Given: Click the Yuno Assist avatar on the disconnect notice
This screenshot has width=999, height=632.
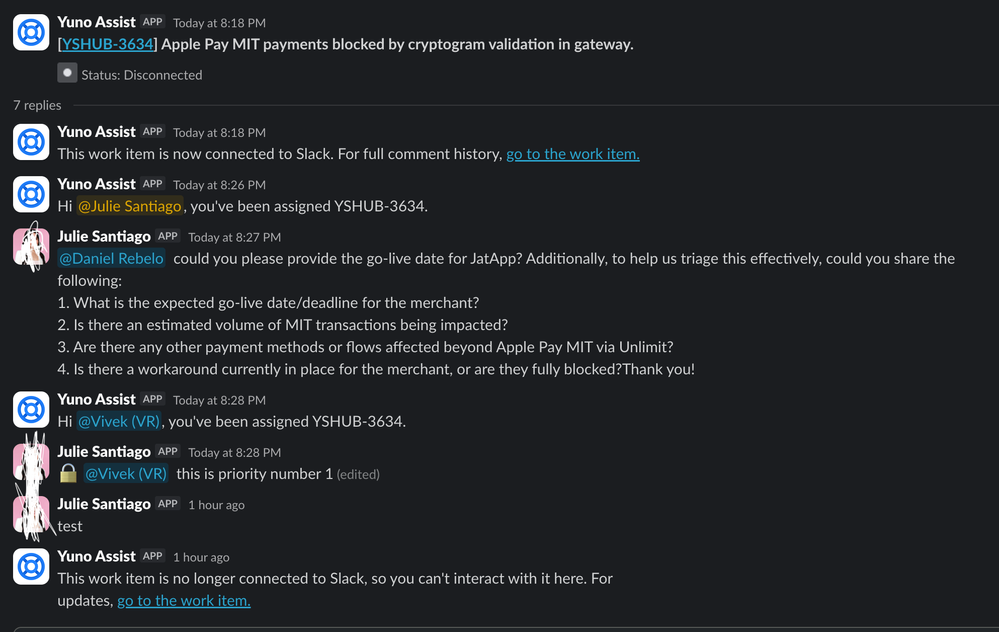Looking at the screenshot, I should point(30,567).
